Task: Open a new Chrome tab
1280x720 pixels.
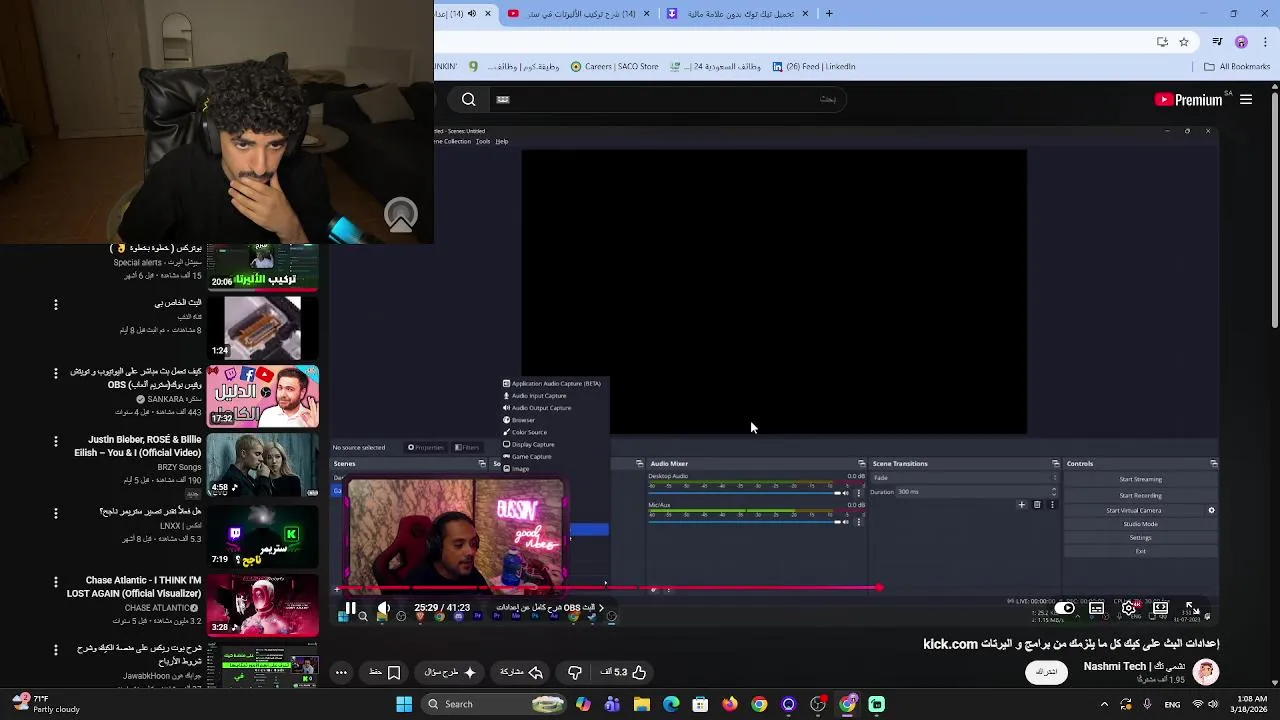Action: 829,13
